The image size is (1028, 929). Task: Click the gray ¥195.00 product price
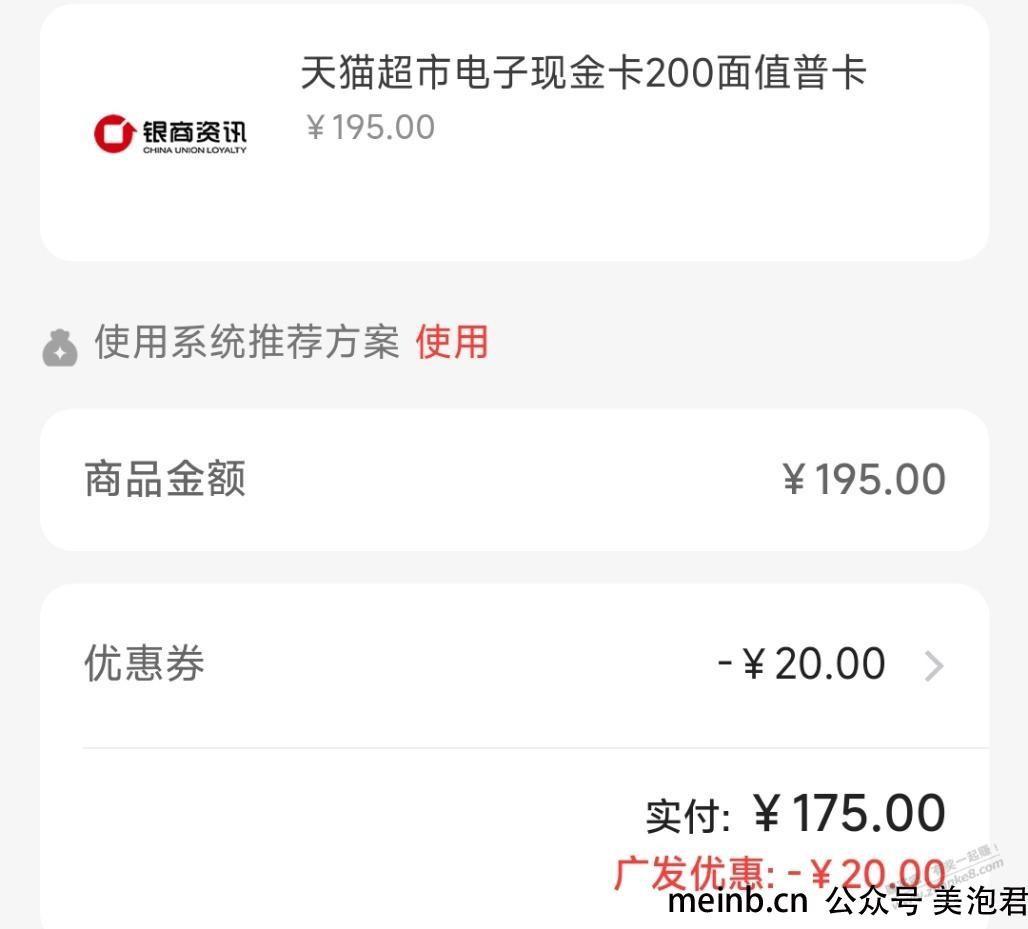point(370,127)
